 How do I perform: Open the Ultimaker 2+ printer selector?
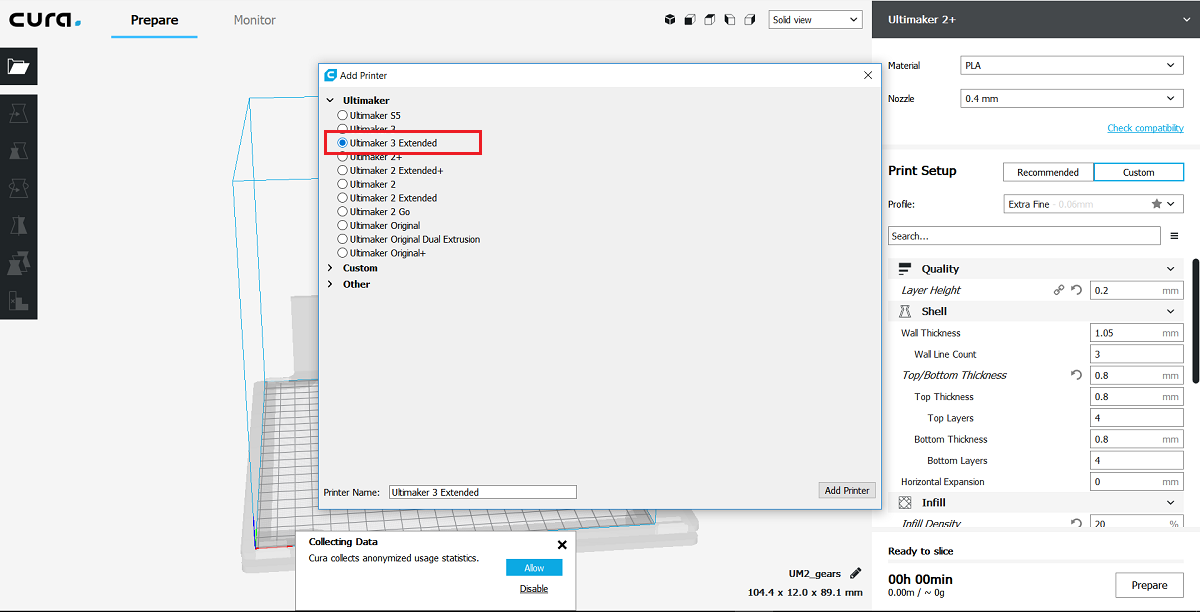pyautogui.click(x=1036, y=20)
